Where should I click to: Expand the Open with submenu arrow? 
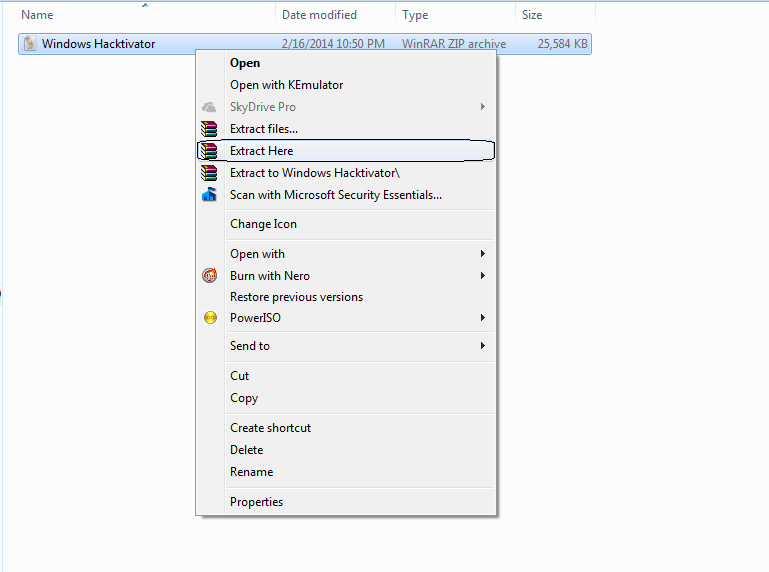tap(483, 254)
